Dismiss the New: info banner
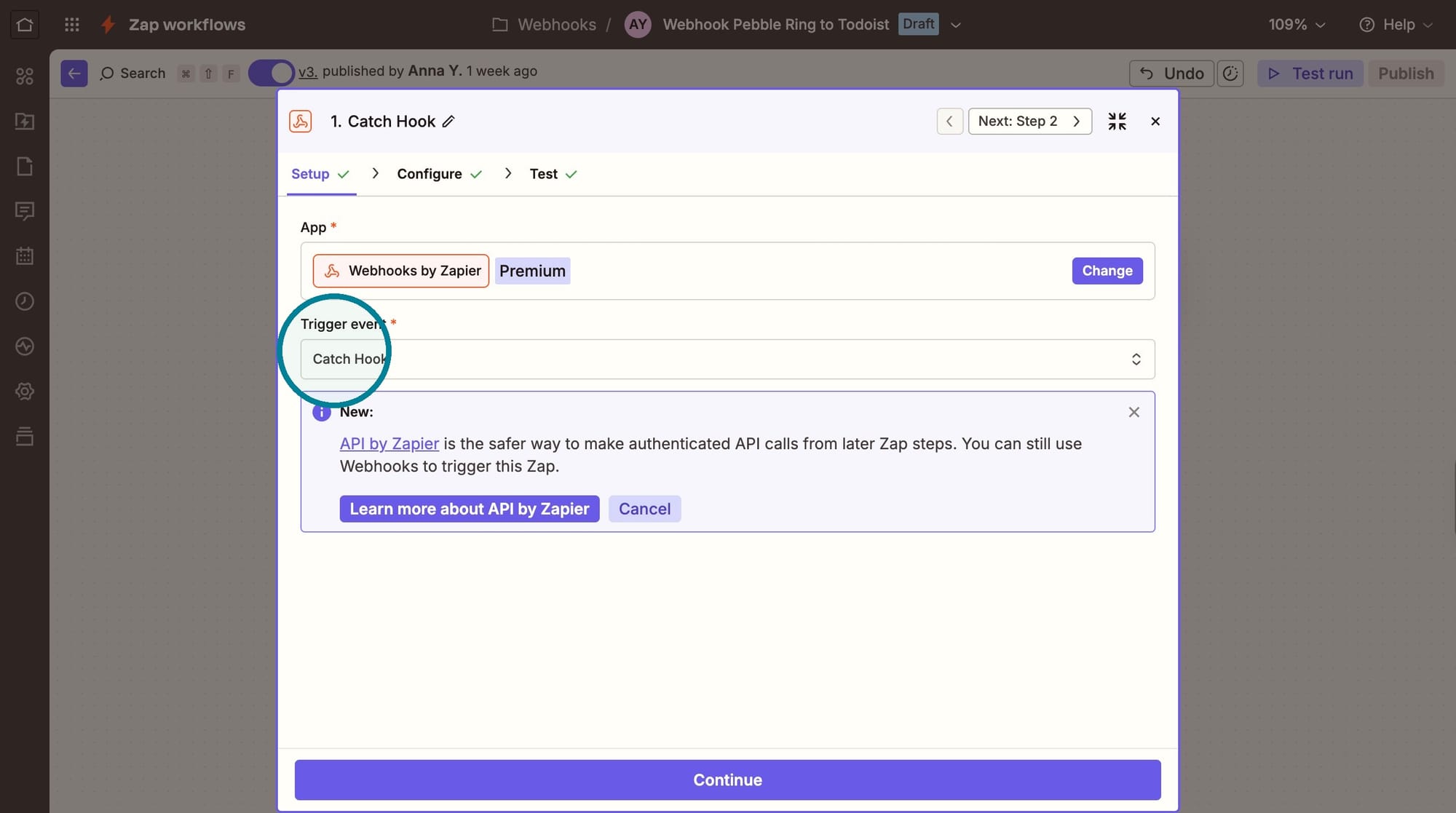This screenshot has height=813, width=1456. [x=1133, y=412]
